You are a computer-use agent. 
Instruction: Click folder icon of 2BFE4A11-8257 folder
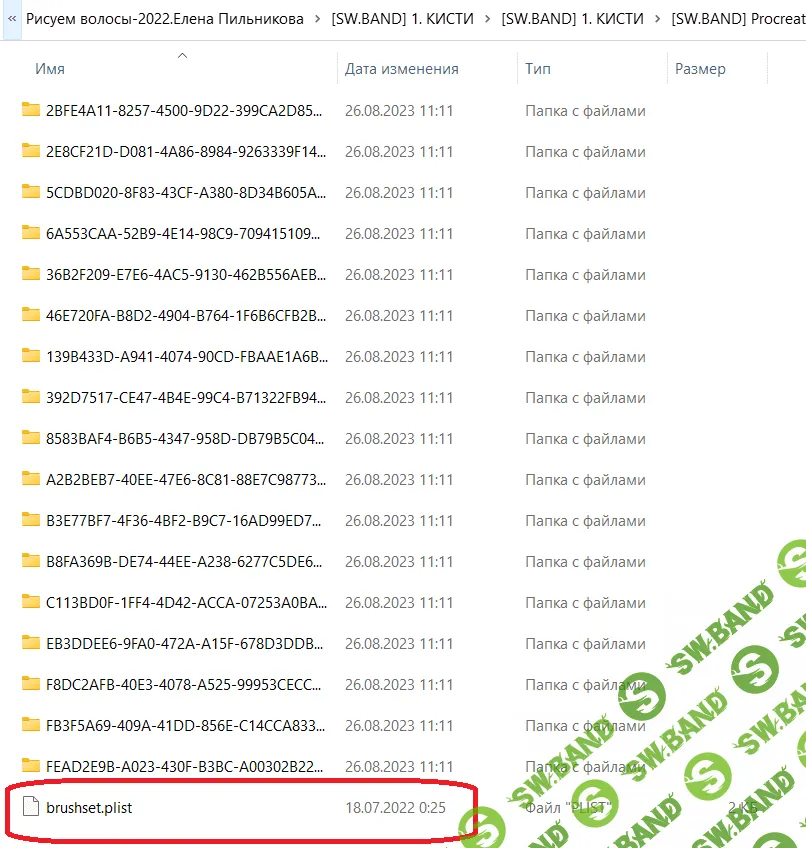(30, 110)
